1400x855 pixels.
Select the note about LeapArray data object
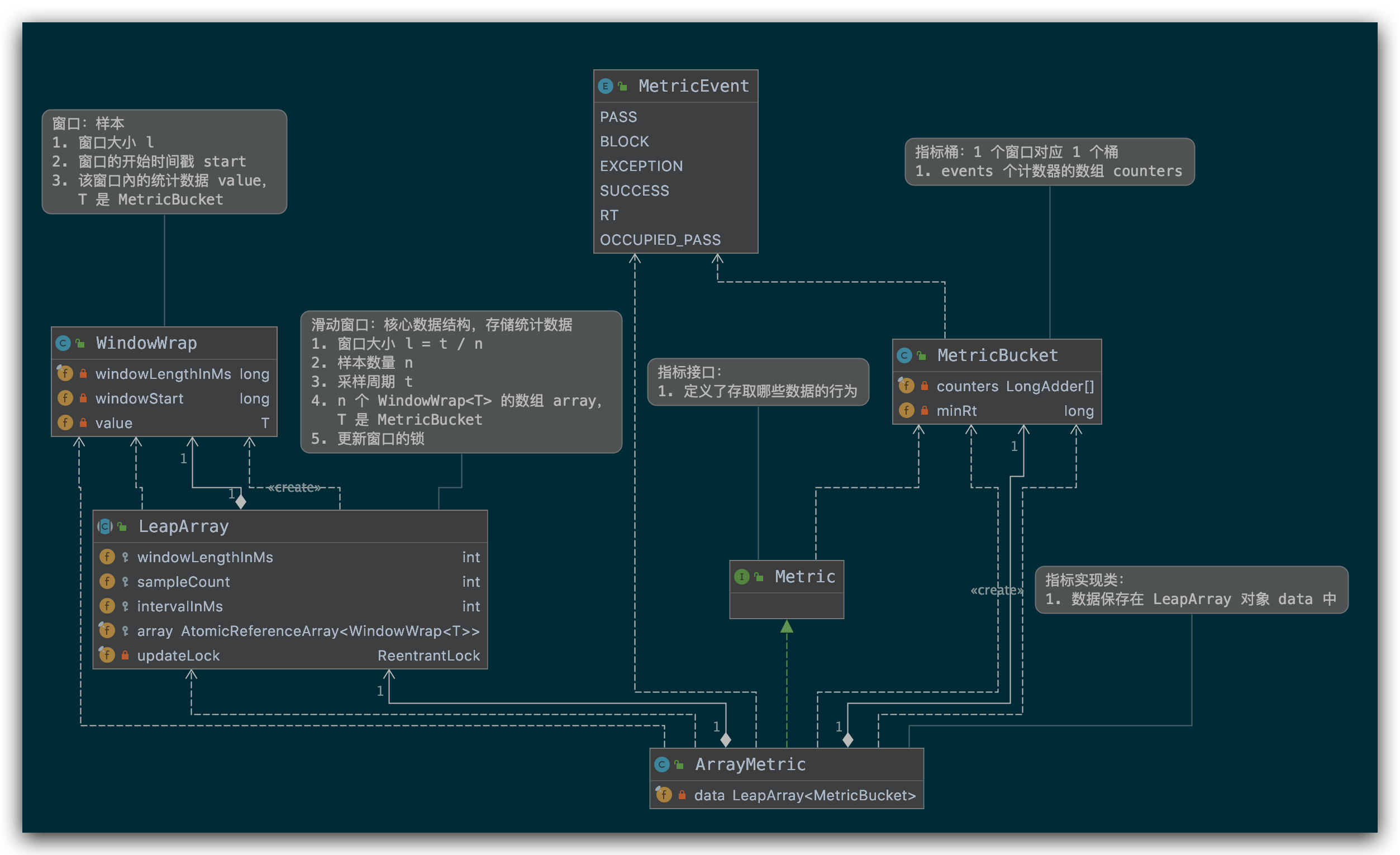[x=1192, y=590]
